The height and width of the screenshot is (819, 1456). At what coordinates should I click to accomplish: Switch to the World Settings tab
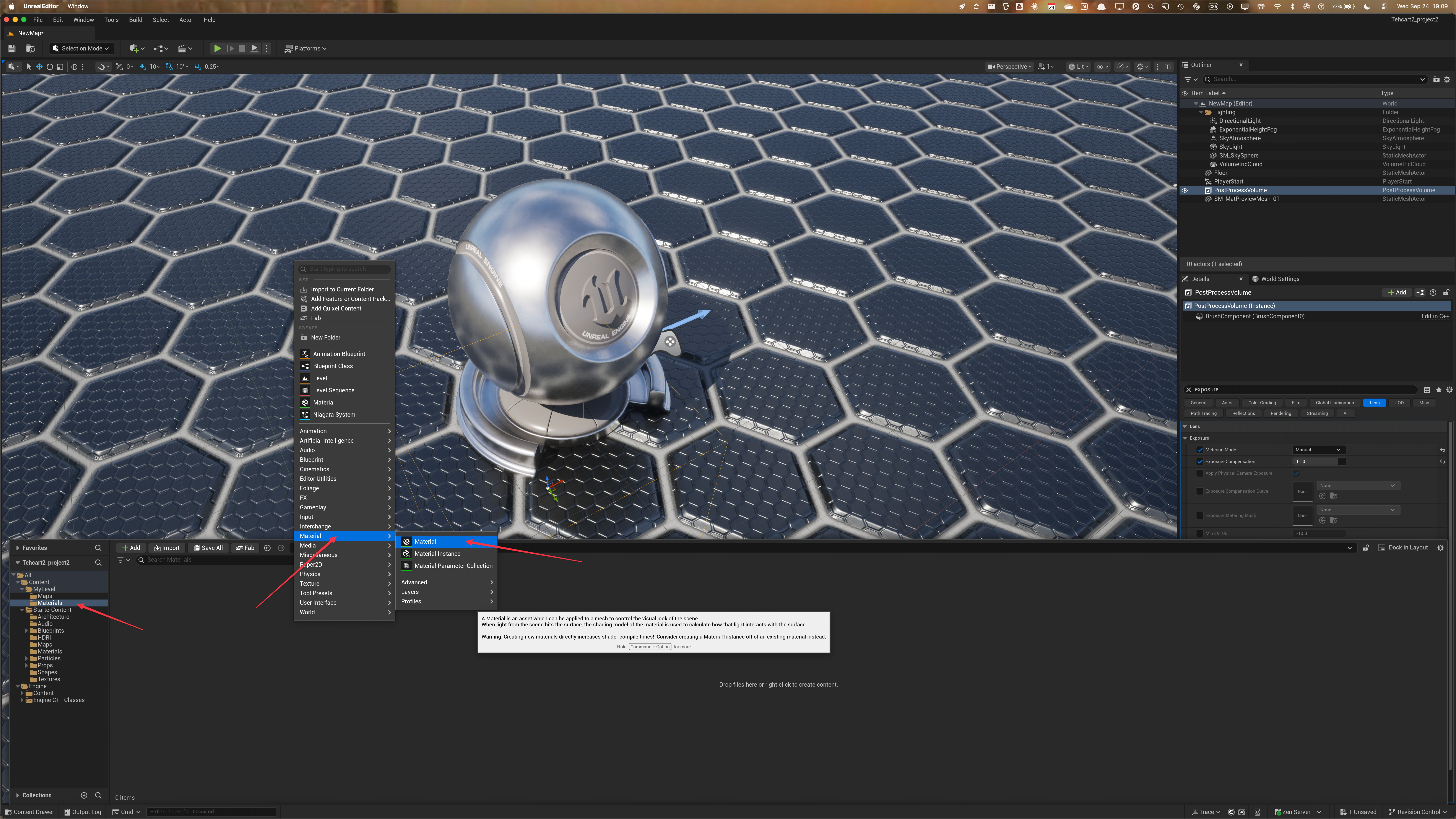(1276, 279)
